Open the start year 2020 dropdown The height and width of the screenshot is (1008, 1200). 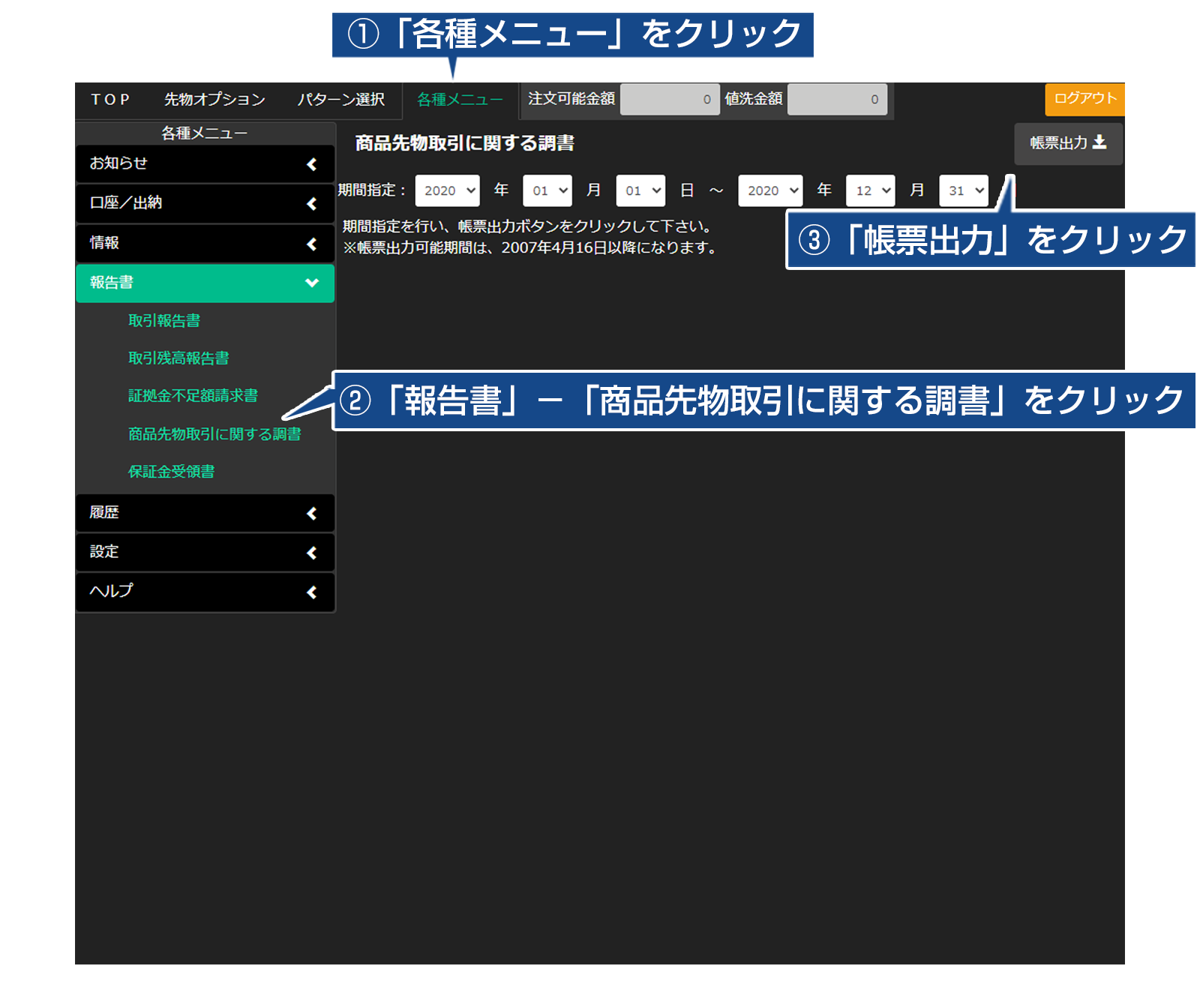pyautogui.click(x=448, y=190)
